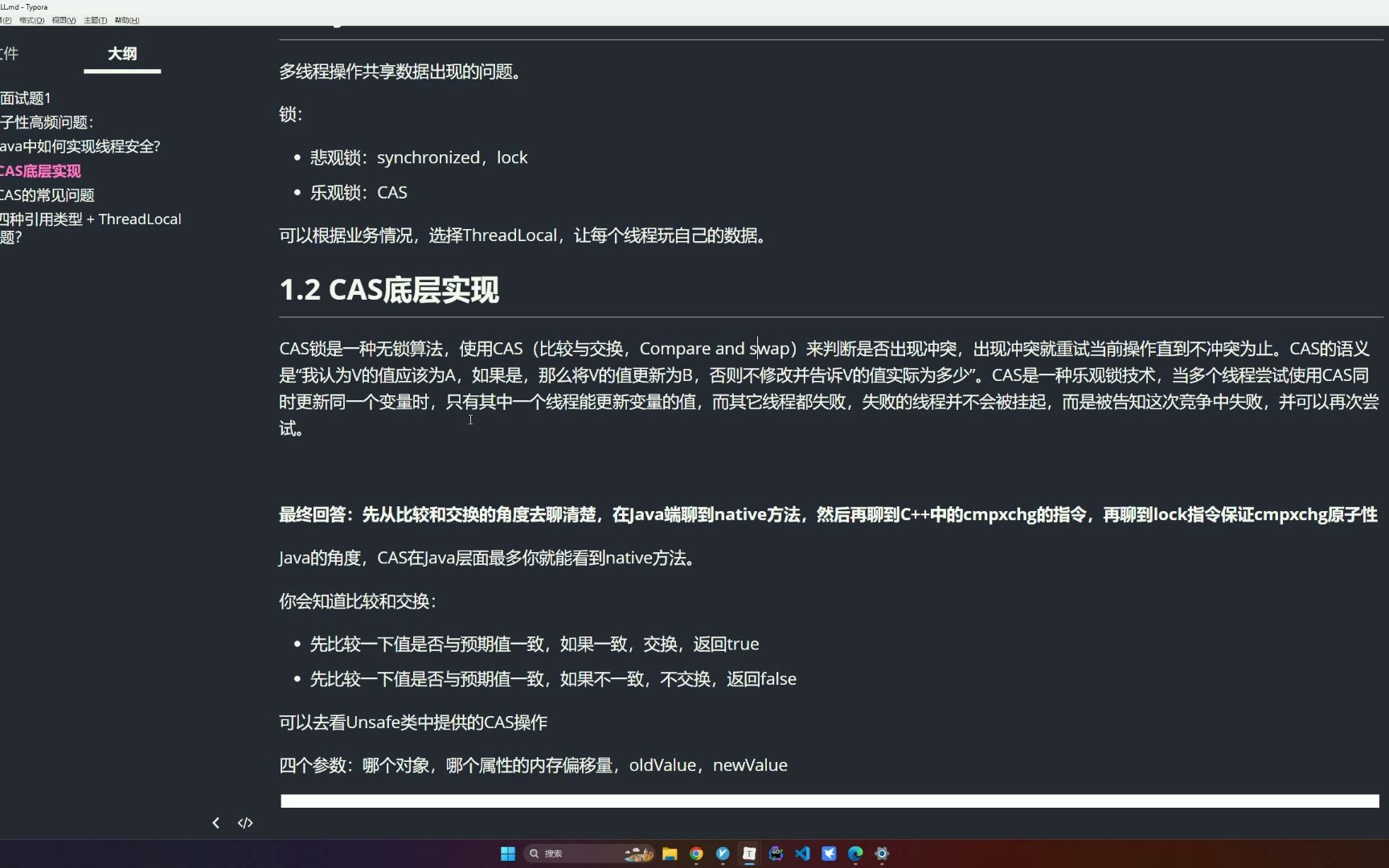Jump to outline item Java中如何实现线程安全?
This screenshot has height=868, width=1389.
tap(80, 146)
